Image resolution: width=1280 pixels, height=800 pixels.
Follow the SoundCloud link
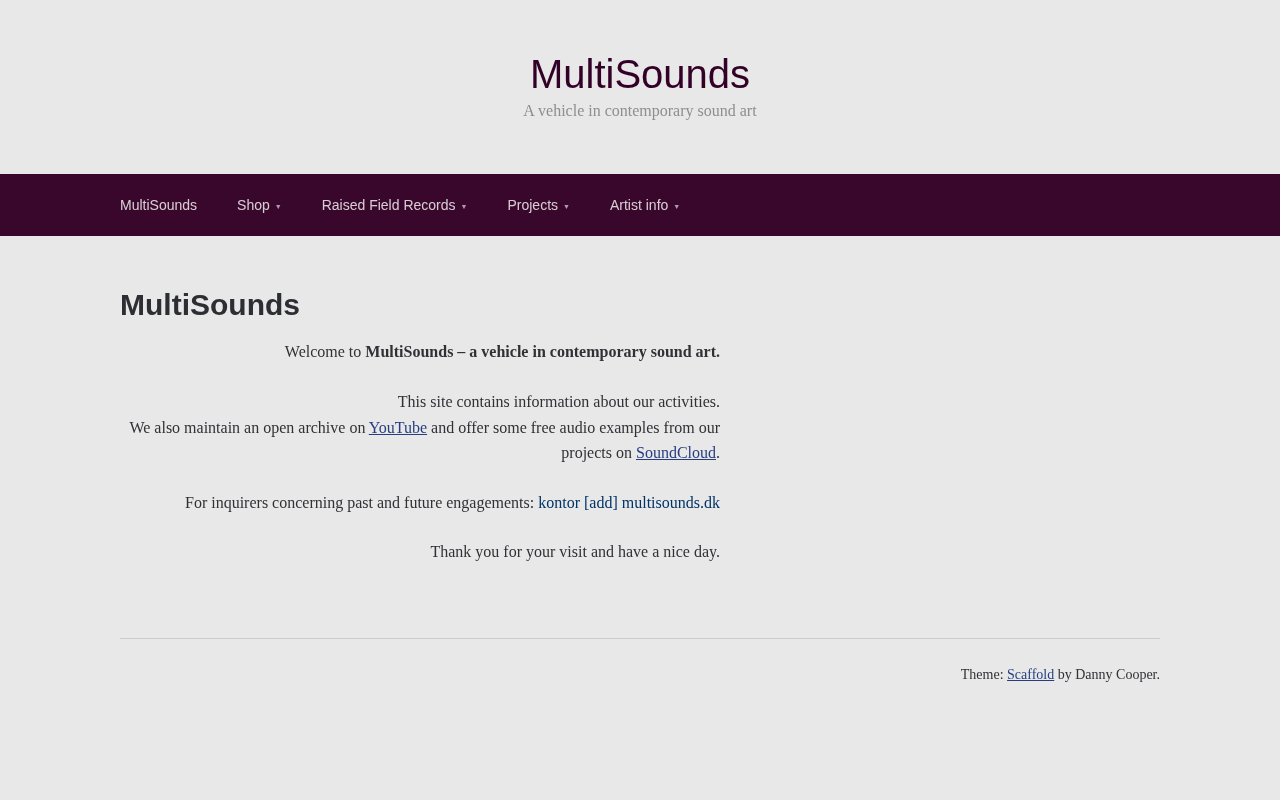pos(676,453)
